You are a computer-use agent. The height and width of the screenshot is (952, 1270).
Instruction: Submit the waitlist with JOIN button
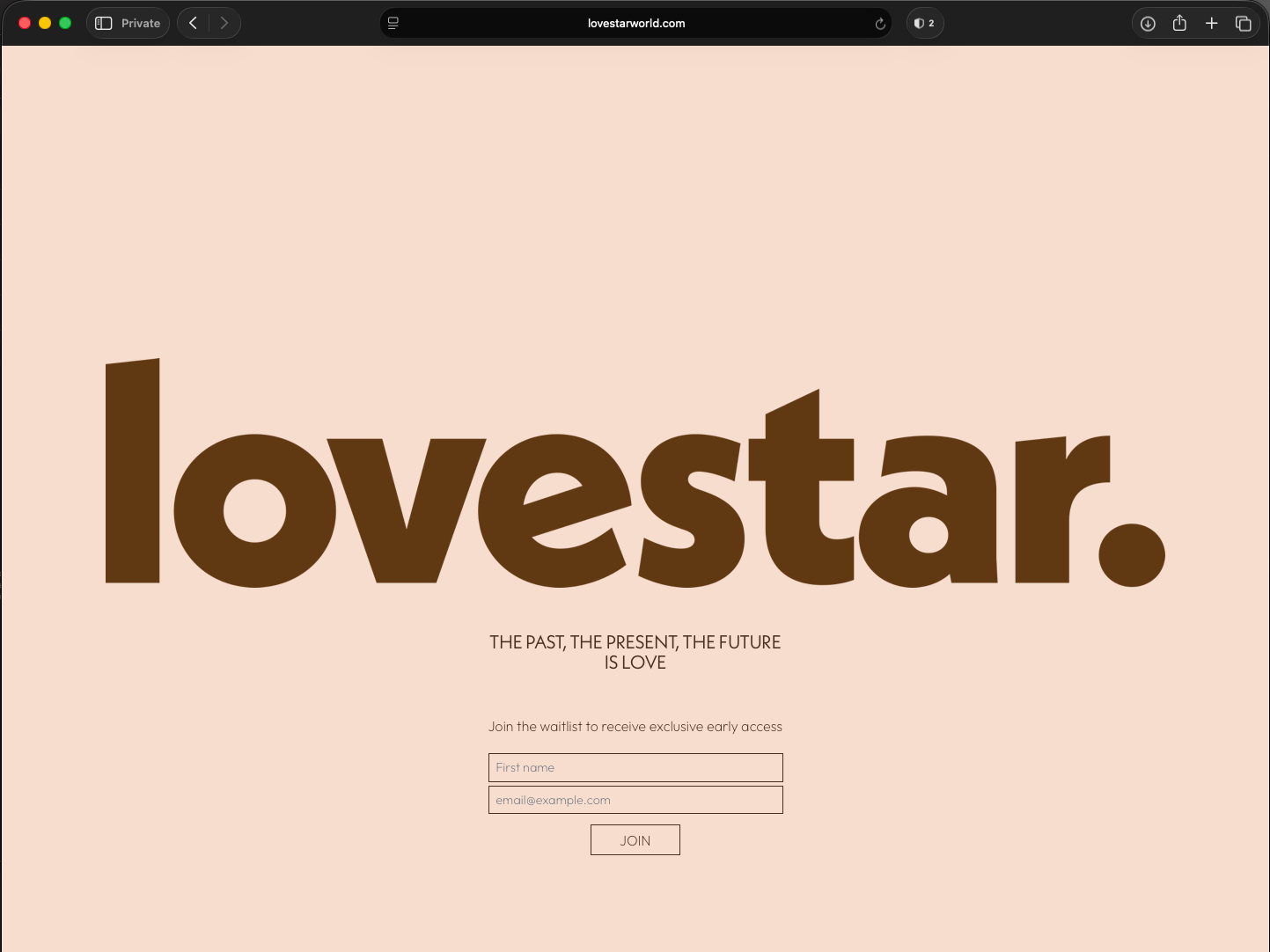pos(635,840)
